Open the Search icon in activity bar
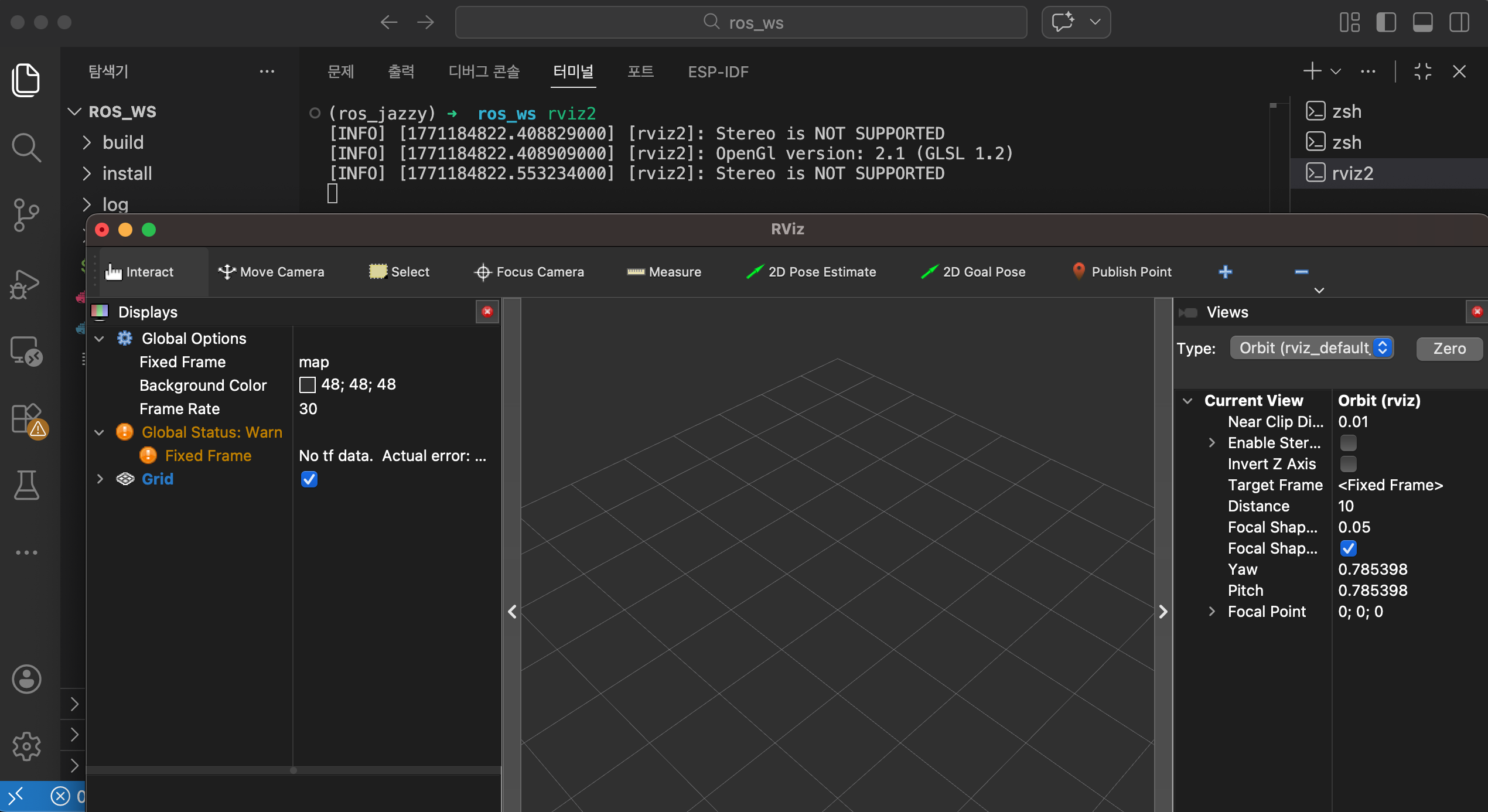Viewport: 1488px width, 812px height. 26,147
